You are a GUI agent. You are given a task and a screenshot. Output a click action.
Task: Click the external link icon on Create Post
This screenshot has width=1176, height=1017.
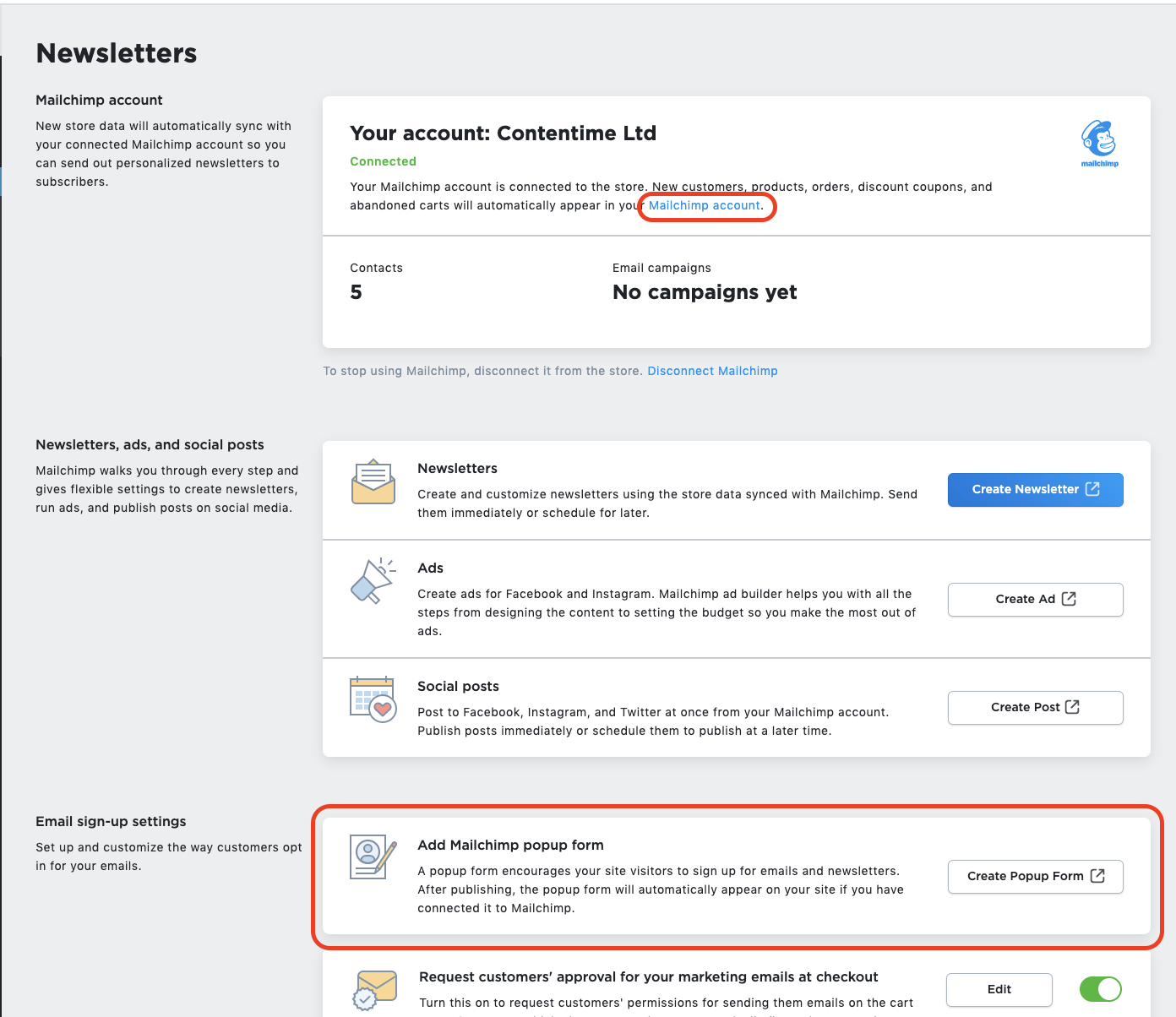1072,707
